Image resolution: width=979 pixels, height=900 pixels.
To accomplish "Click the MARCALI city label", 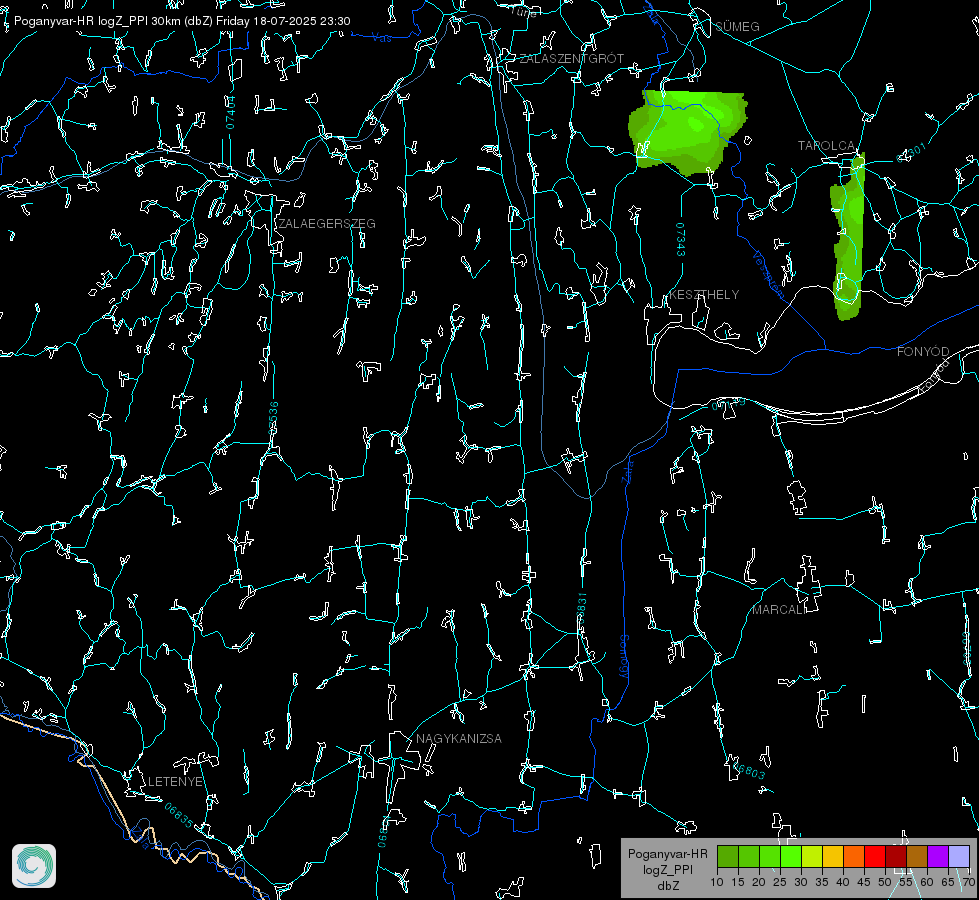I will 779,610.
